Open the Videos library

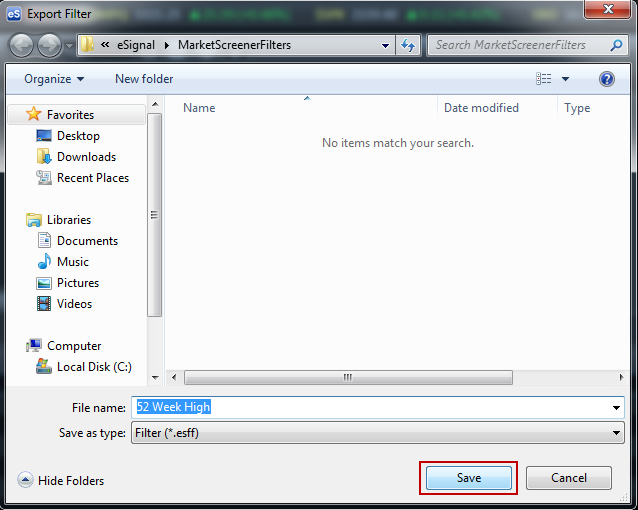pyautogui.click(x=74, y=304)
